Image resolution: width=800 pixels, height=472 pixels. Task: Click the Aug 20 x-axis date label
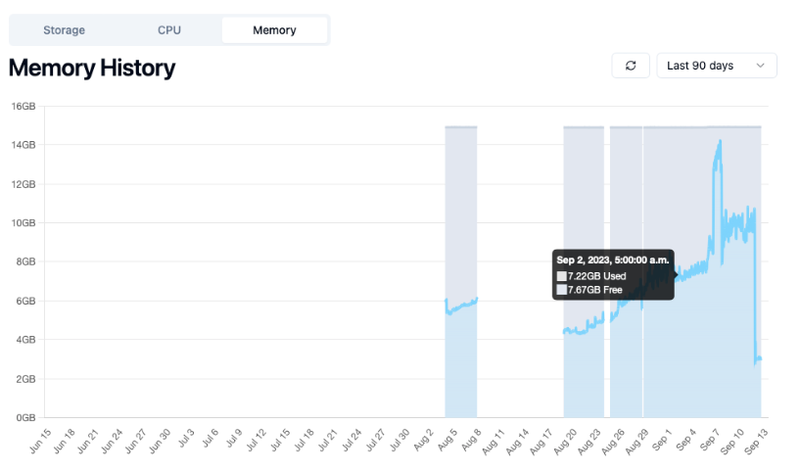pyautogui.click(x=565, y=440)
